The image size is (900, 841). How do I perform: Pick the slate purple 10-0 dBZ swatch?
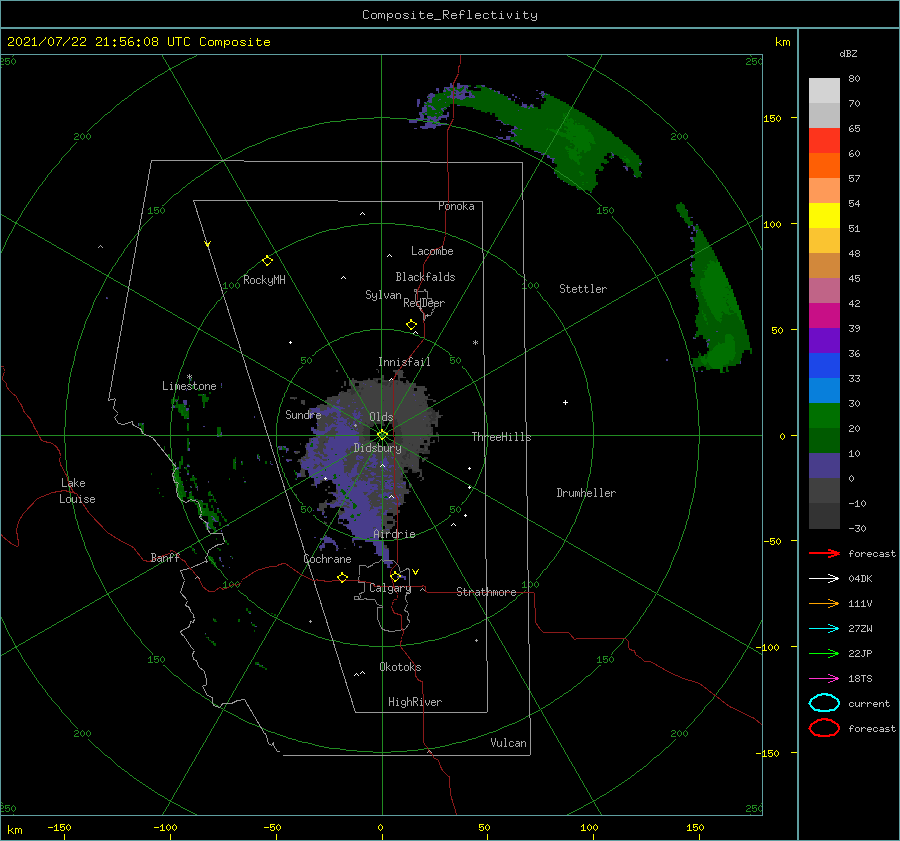[824, 466]
